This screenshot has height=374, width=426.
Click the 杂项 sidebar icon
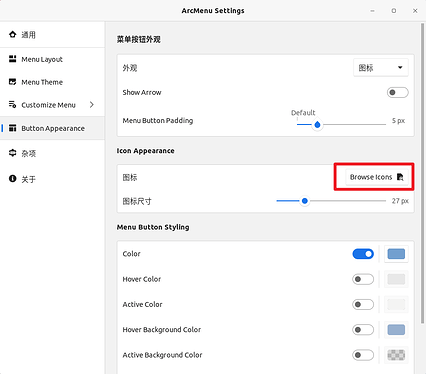click(x=12, y=153)
